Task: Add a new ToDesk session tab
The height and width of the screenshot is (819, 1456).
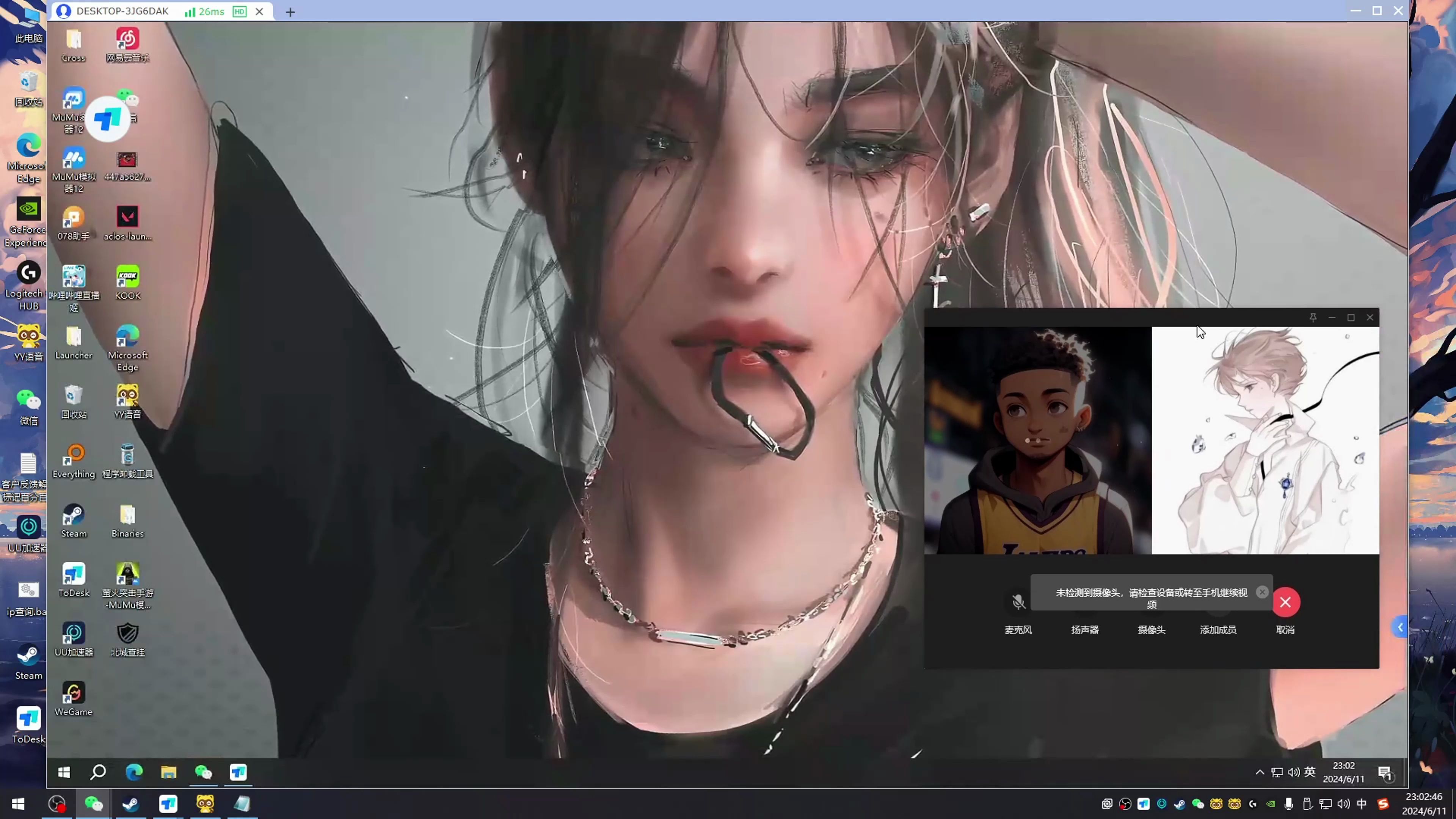Action: coord(290,12)
